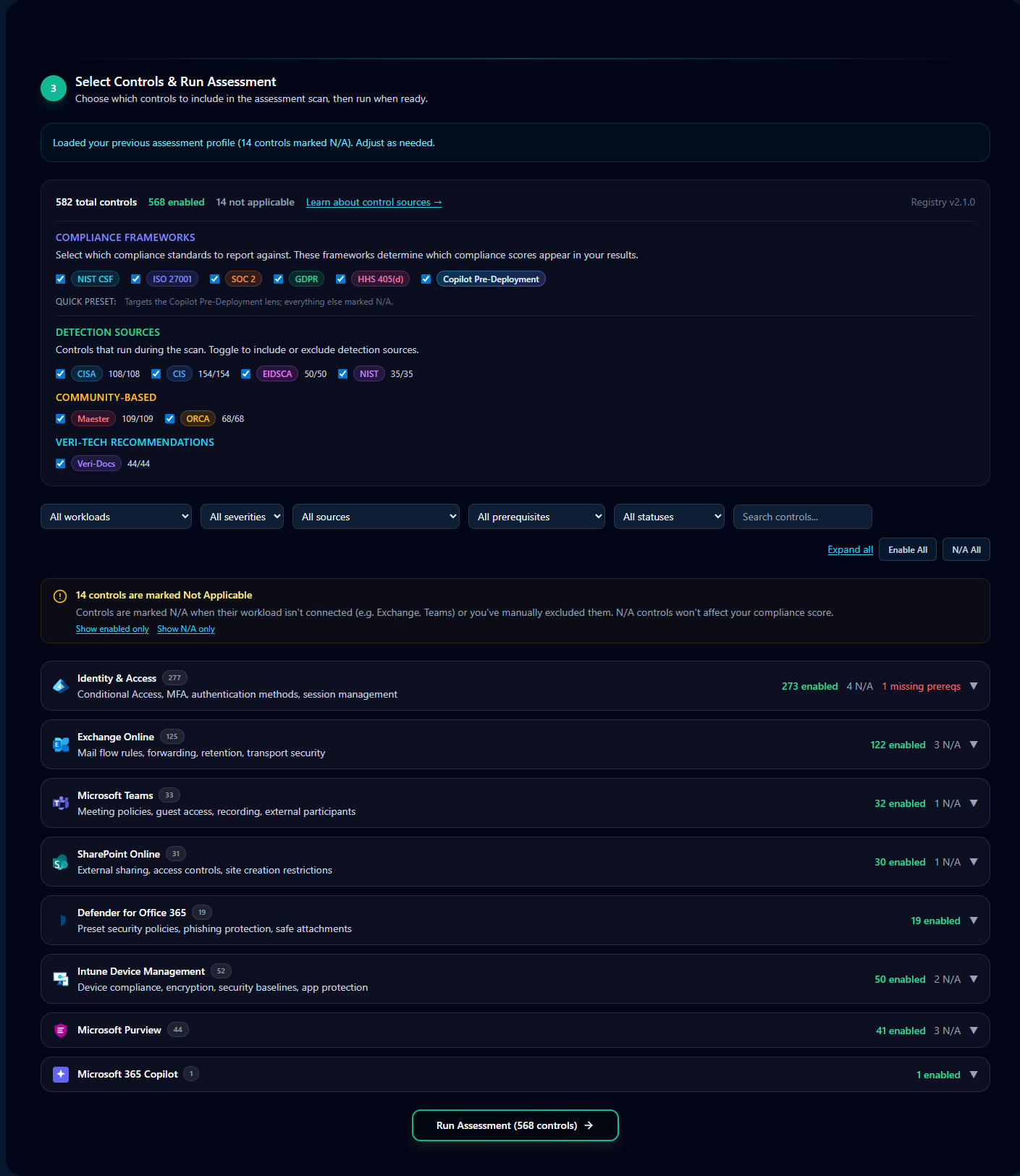Click the '14 not applicable' summary count
Screen dimensions: 1020x1176
[255, 202]
